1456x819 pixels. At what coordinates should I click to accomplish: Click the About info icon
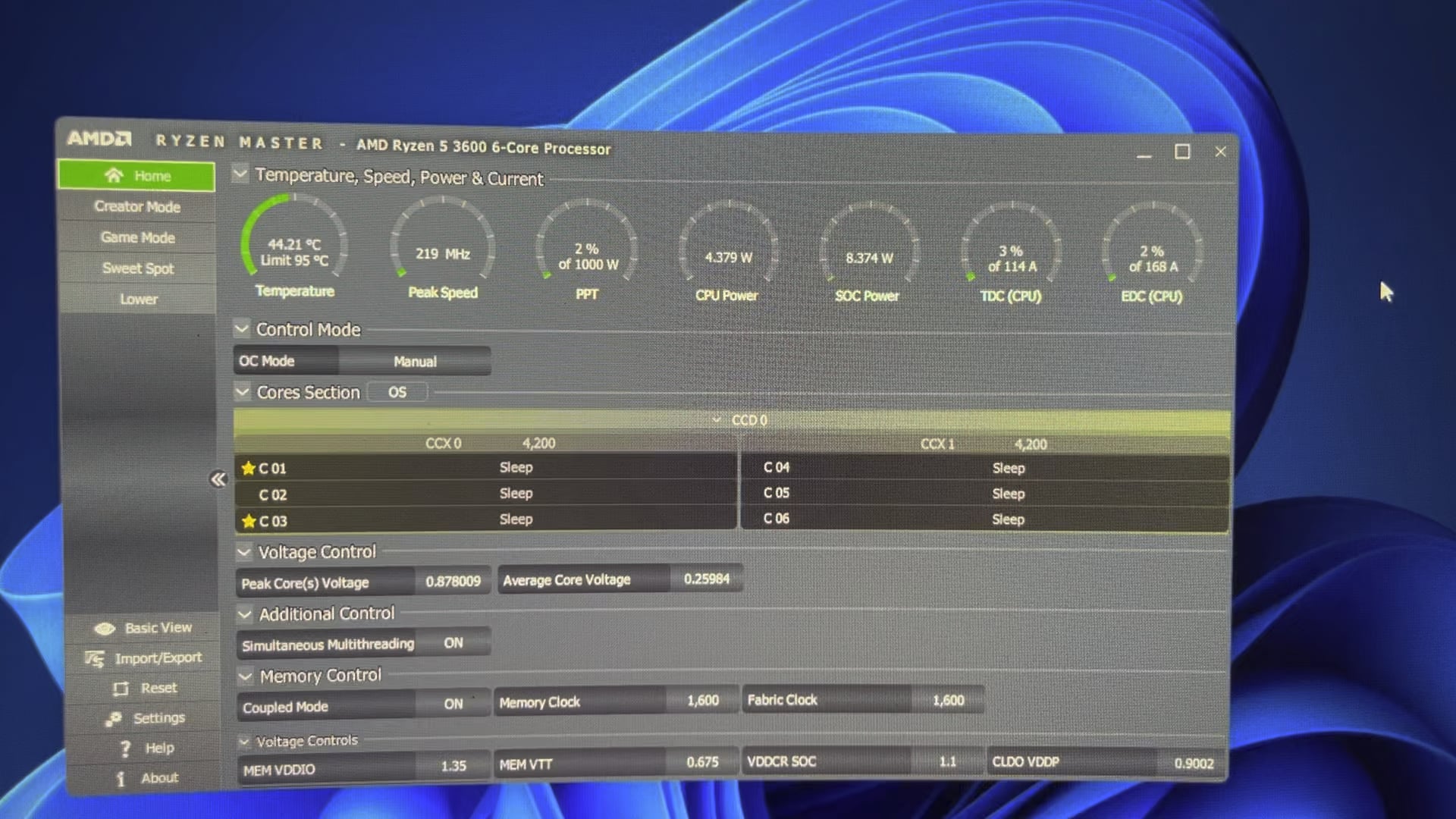click(121, 778)
